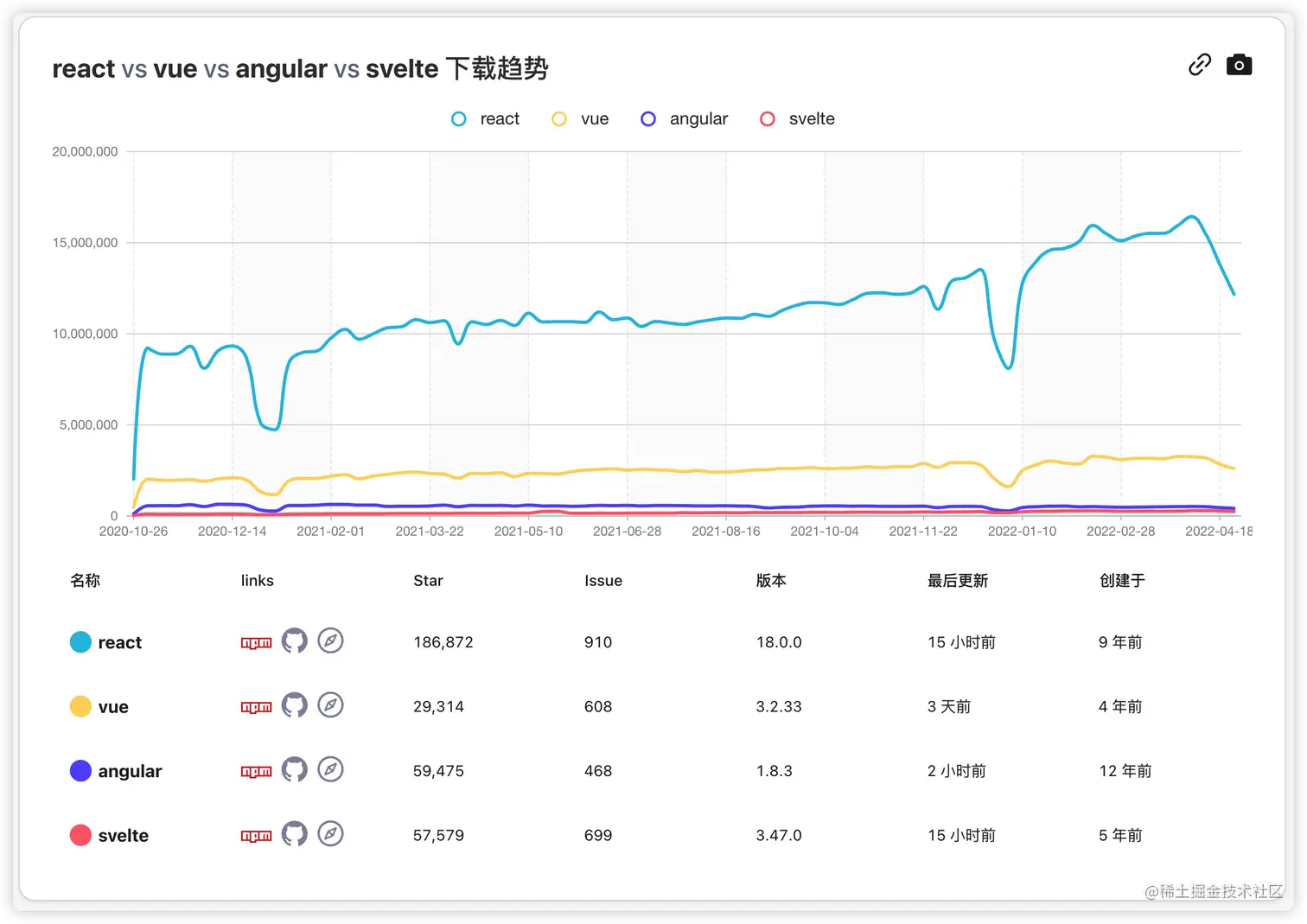Click the 创建于 column header
This screenshot has height=924, width=1307.
(1121, 581)
